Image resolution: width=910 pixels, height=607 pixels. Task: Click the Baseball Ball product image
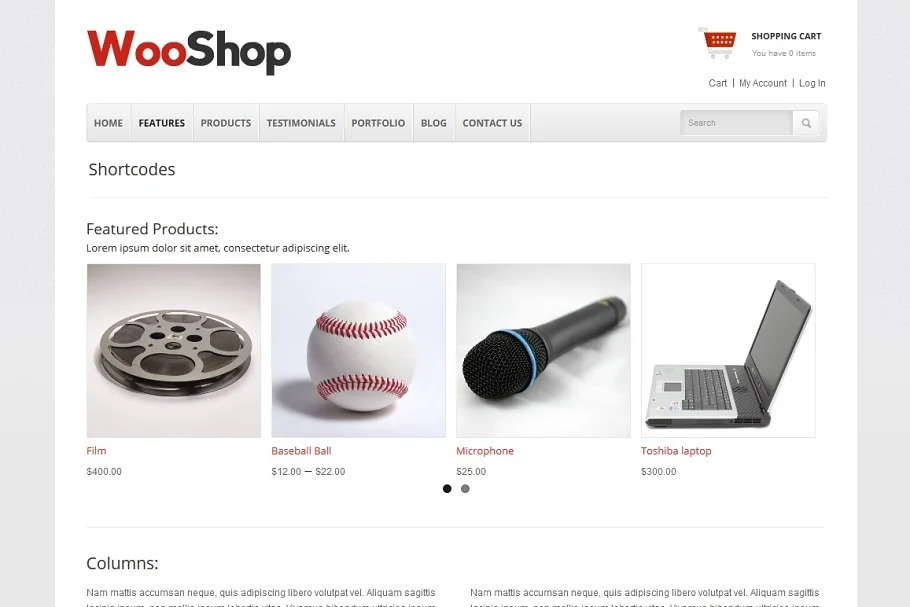click(359, 351)
